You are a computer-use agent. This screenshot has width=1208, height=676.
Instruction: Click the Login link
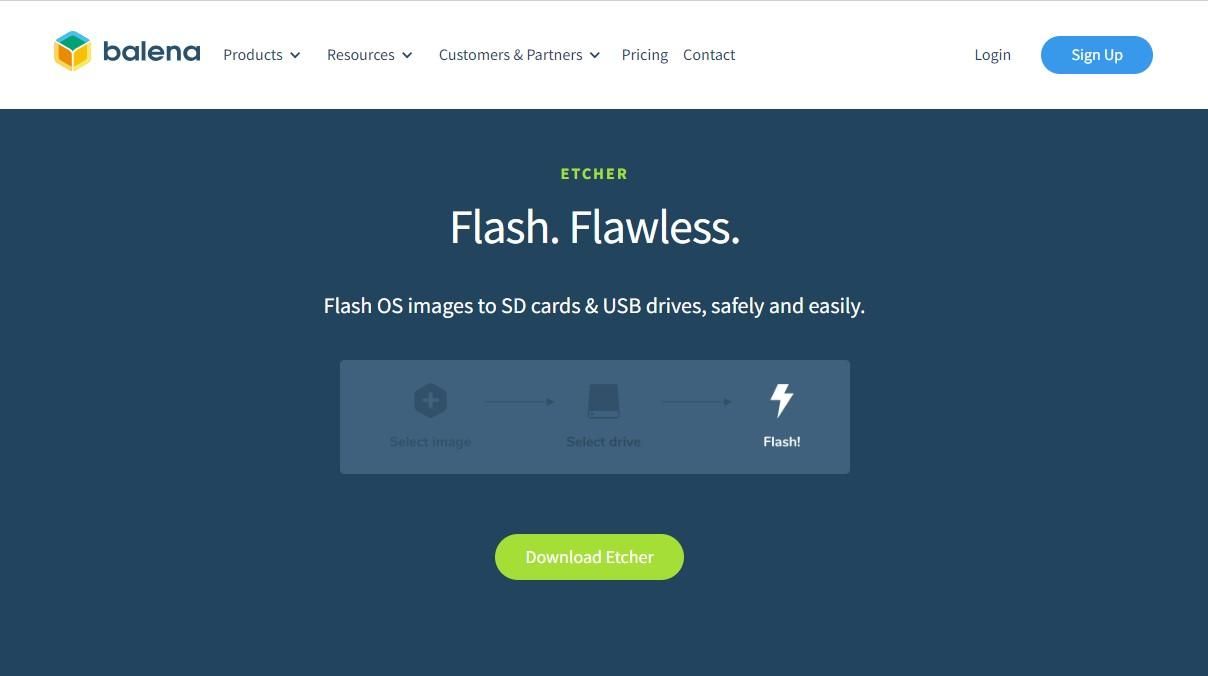click(x=993, y=55)
